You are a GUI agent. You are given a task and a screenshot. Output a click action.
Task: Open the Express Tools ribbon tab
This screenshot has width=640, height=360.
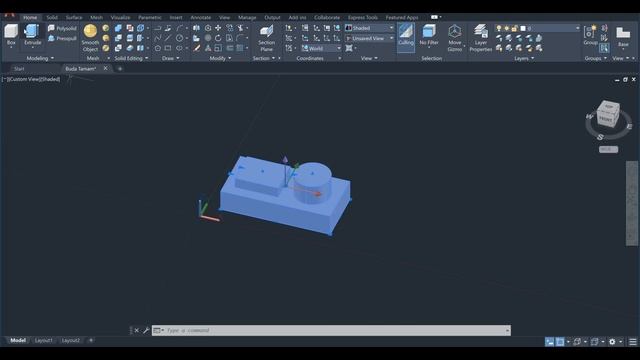pos(363,17)
